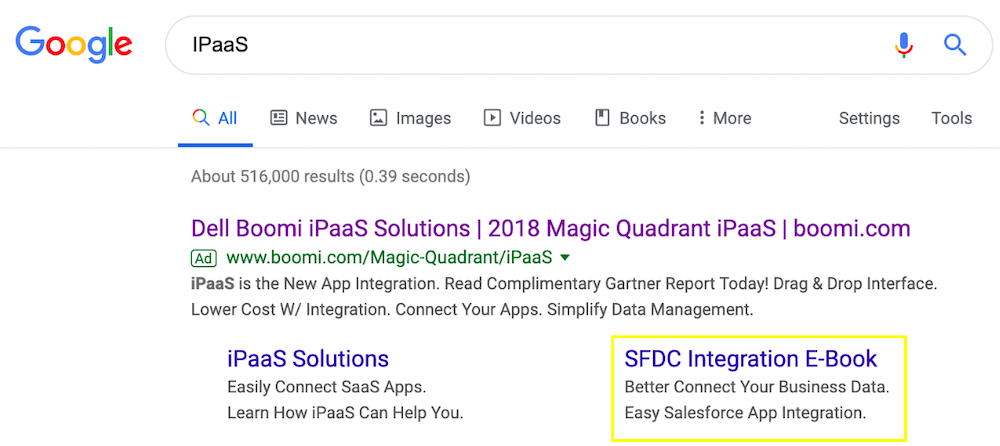The image size is (1000, 446).
Task: Expand the boomi.com ad URL dropdown arrow
Action: tap(565, 257)
